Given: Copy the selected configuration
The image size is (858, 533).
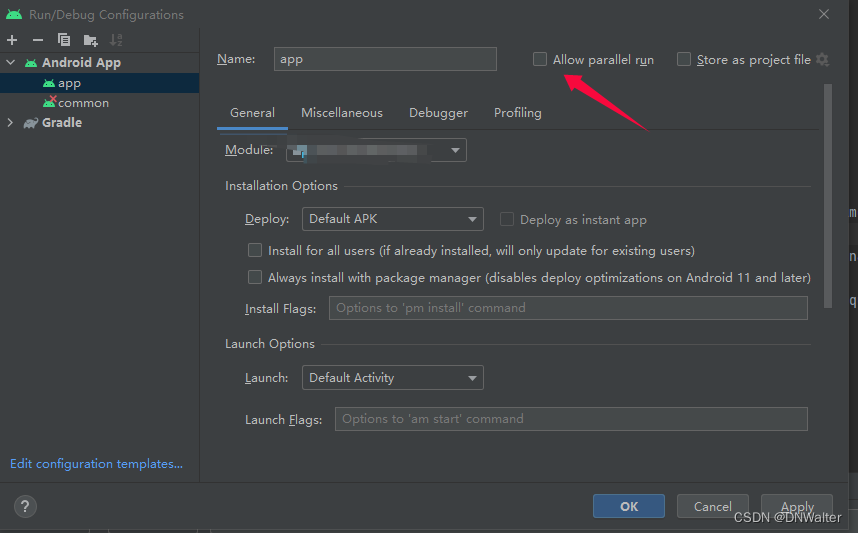Looking at the screenshot, I should [64, 40].
